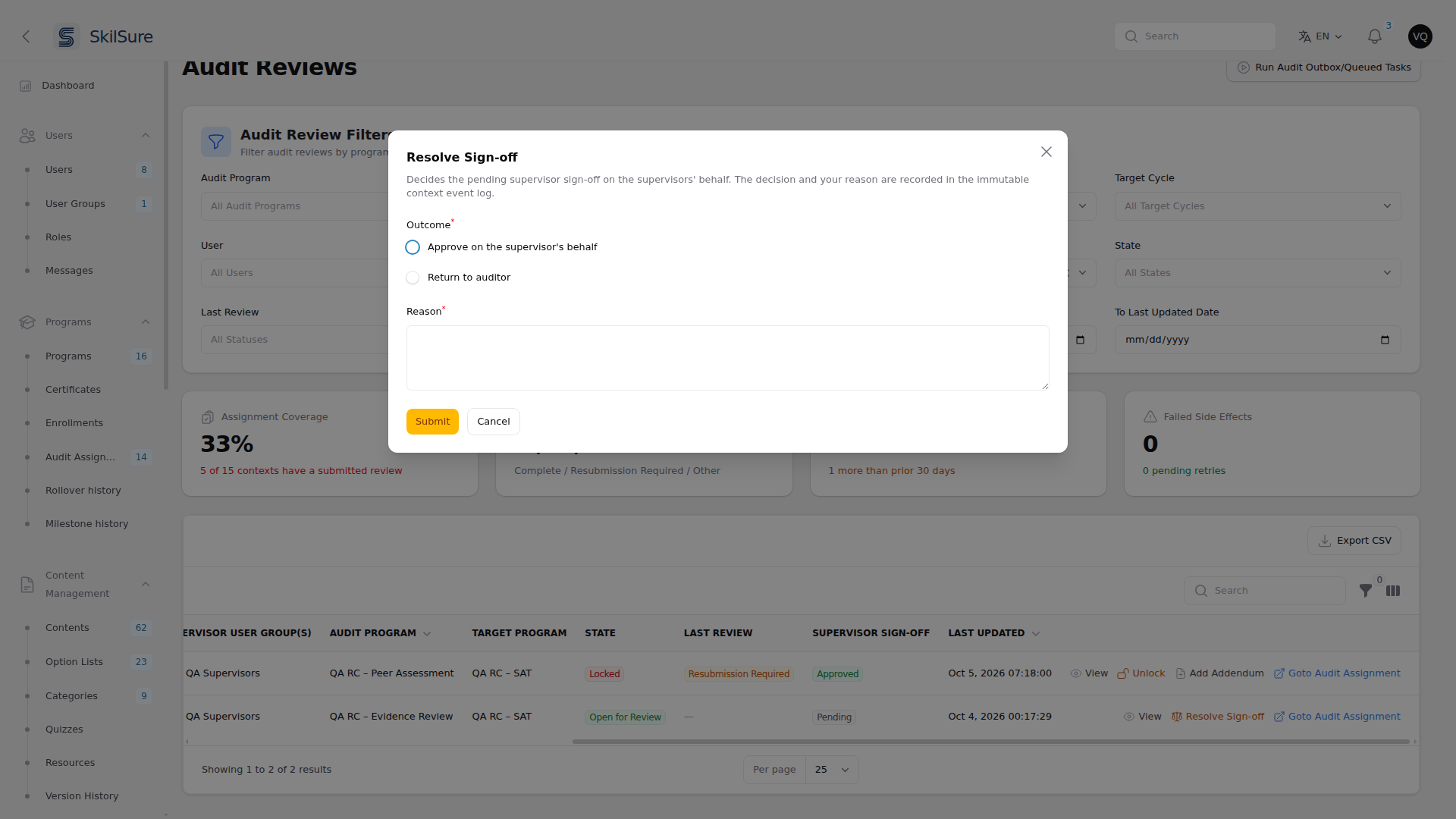This screenshot has height=819, width=1456.
Task: Click the table filter funnel icon
Action: coord(1365,591)
